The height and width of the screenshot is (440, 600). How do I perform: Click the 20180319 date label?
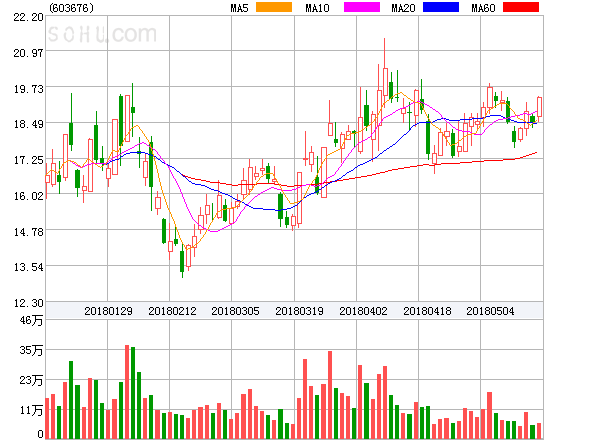pos(299,311)
